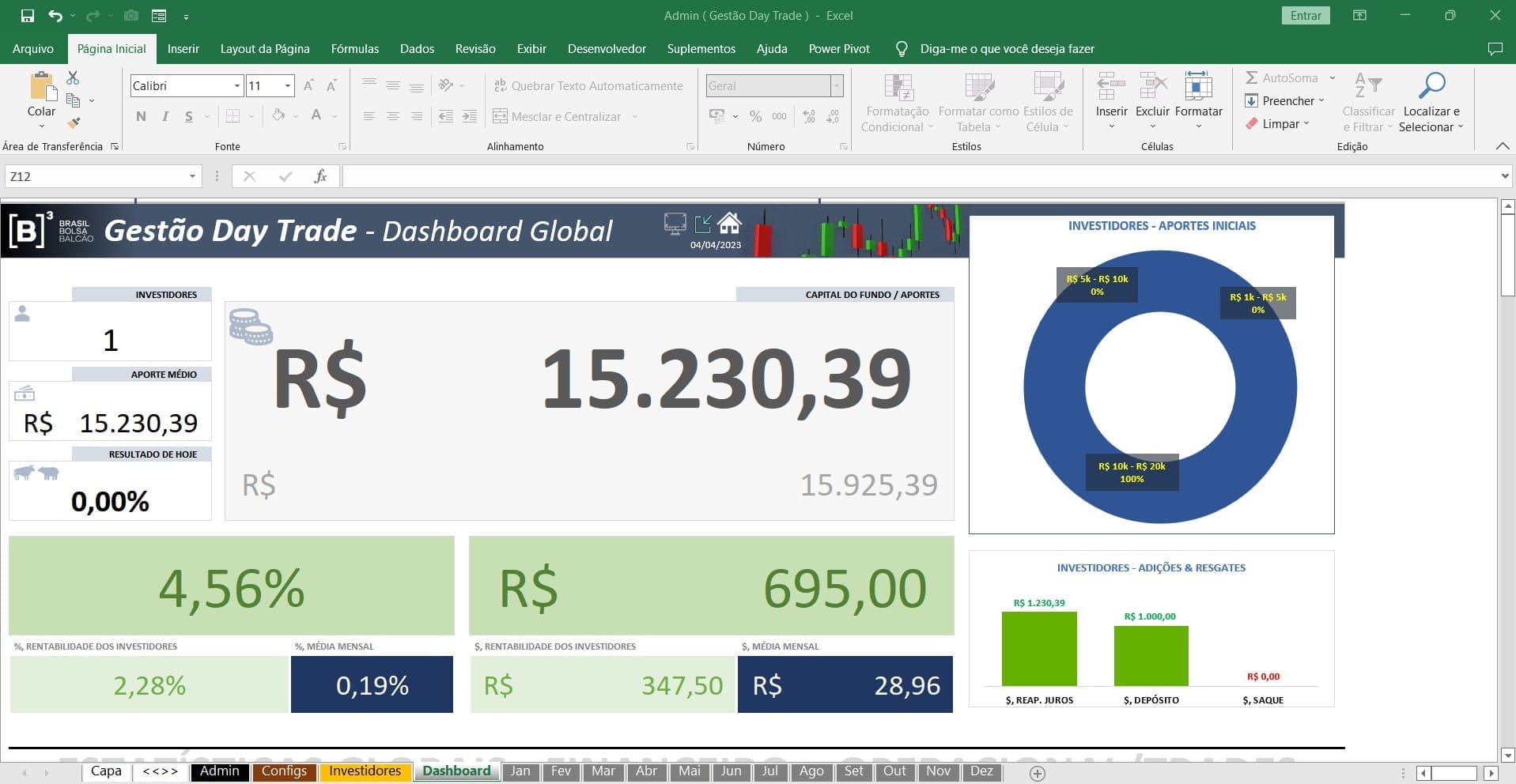Open Localizar e Selecionar menu
This screenshot has width=1516, height=784.
1431,103
